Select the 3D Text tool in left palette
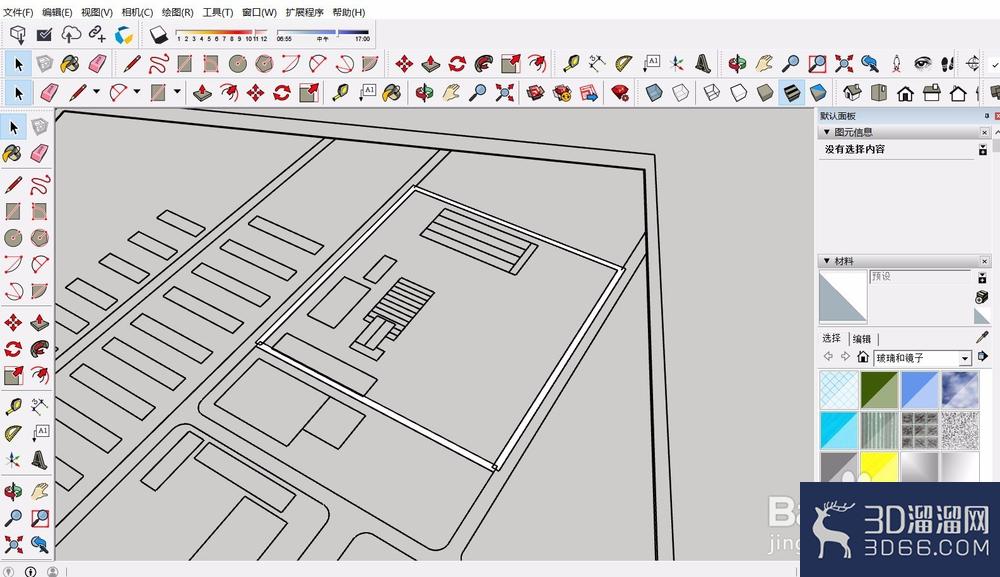Image resolution: width=1000 pixels, height=577 pixels. (40, 459)
